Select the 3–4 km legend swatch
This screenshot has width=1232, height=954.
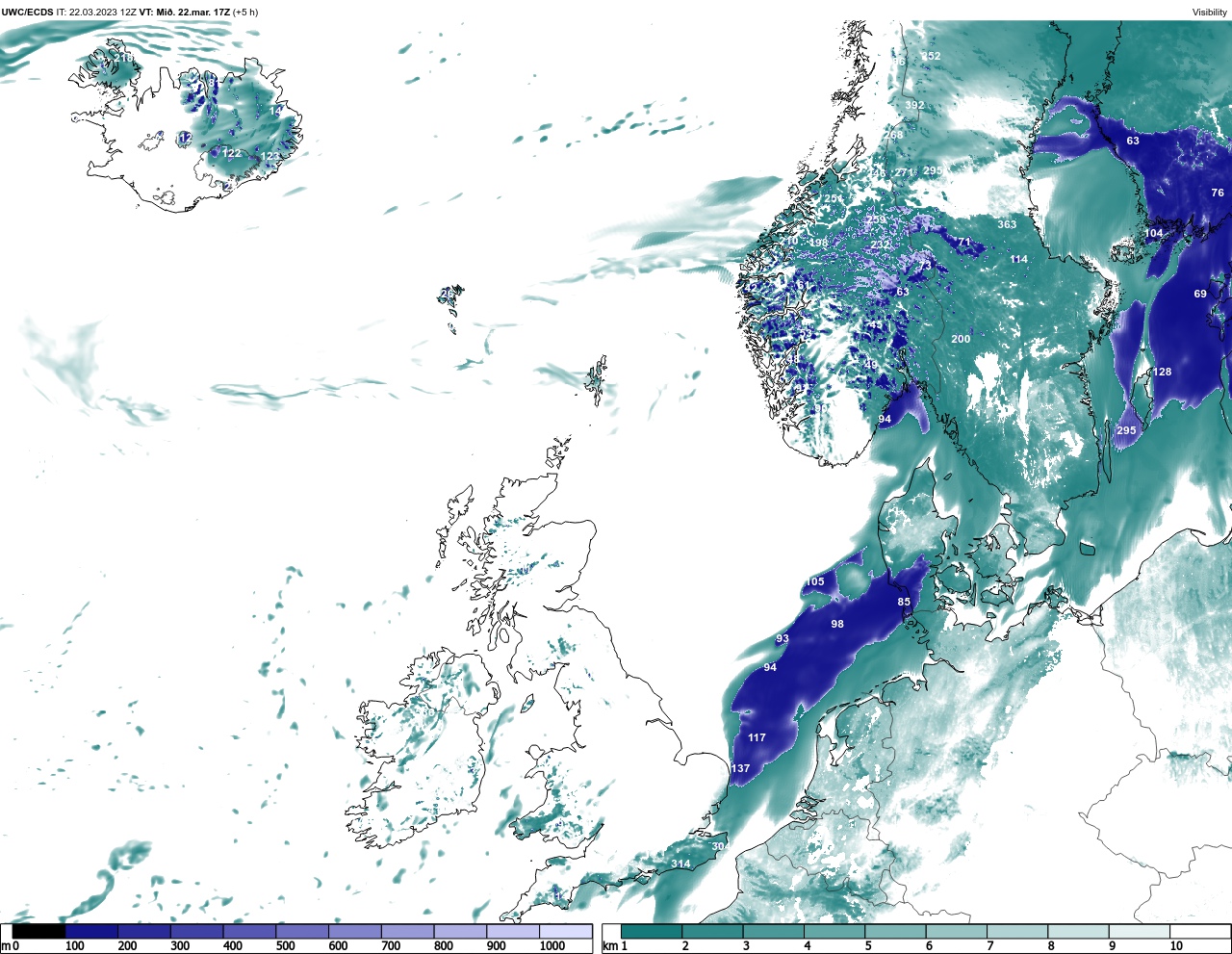[x=773, y=931]
